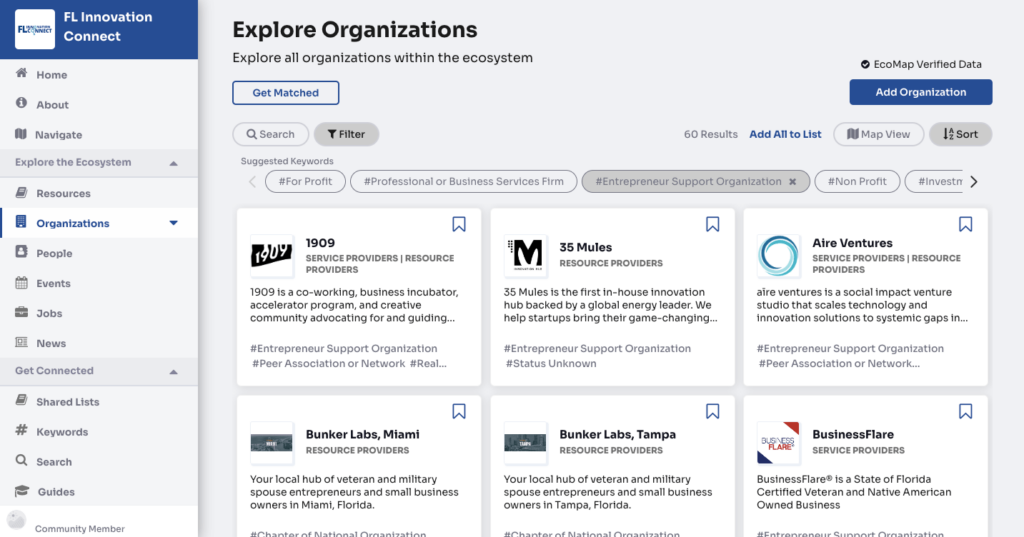This screenshot has height=537, width=1024.
Task: Click the Aire Ventures logo thumbnail
Action: [x=778, y=256]
